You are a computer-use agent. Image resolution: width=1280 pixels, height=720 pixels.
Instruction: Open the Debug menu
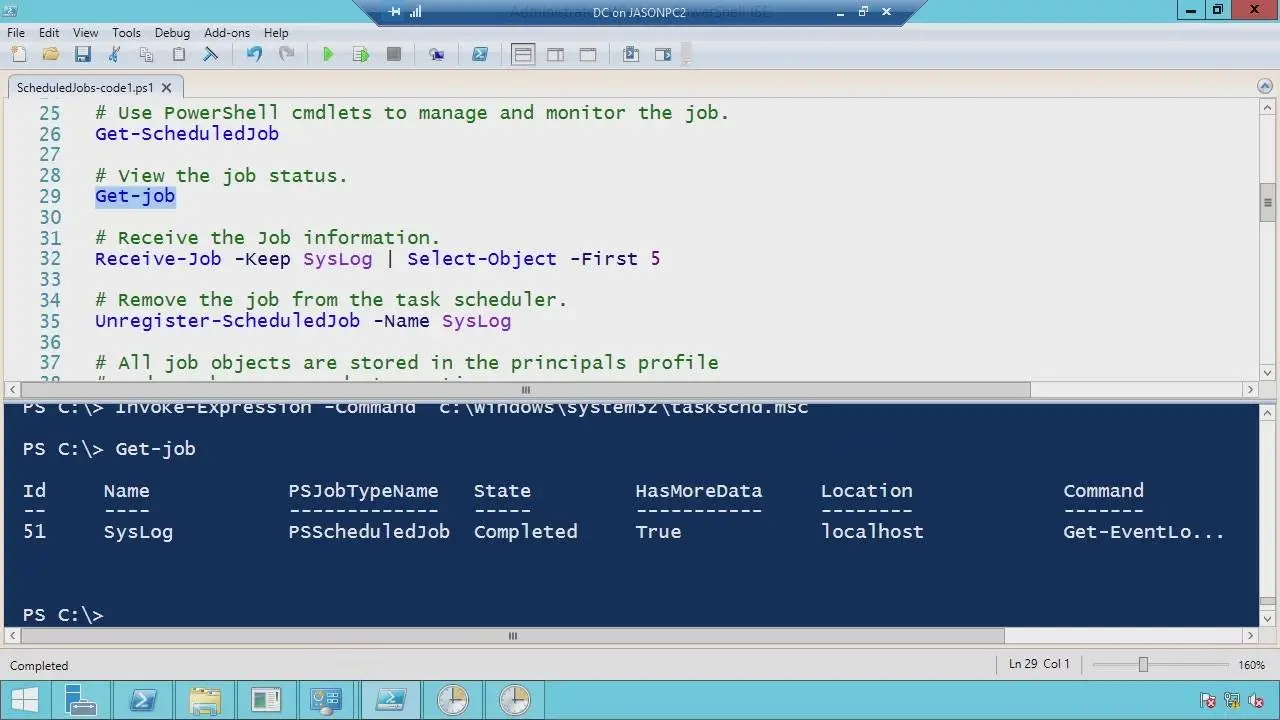coord(172,32)
